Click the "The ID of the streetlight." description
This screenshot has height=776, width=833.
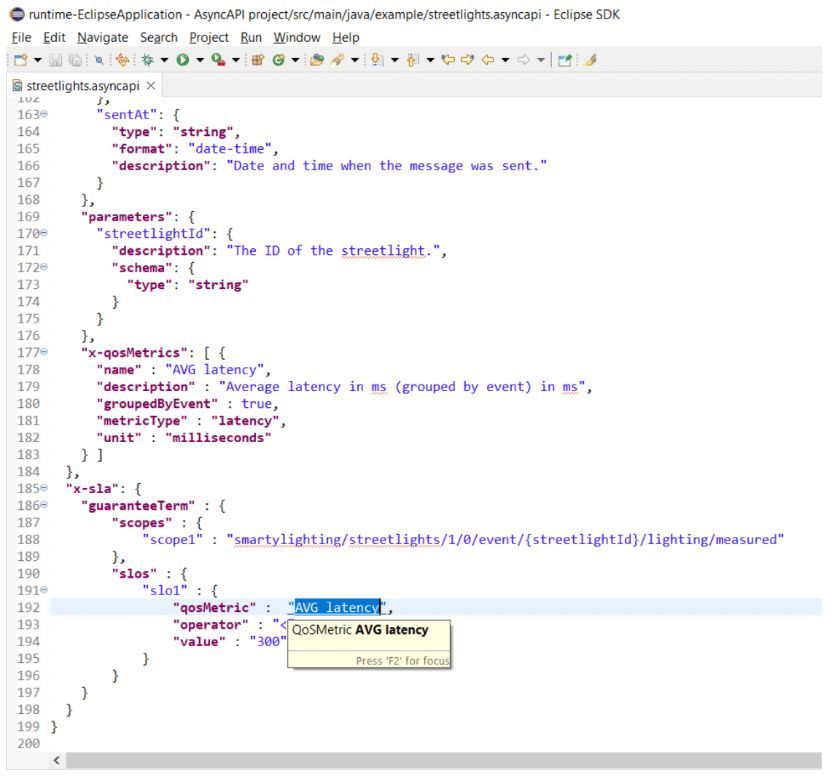[333, 251]
